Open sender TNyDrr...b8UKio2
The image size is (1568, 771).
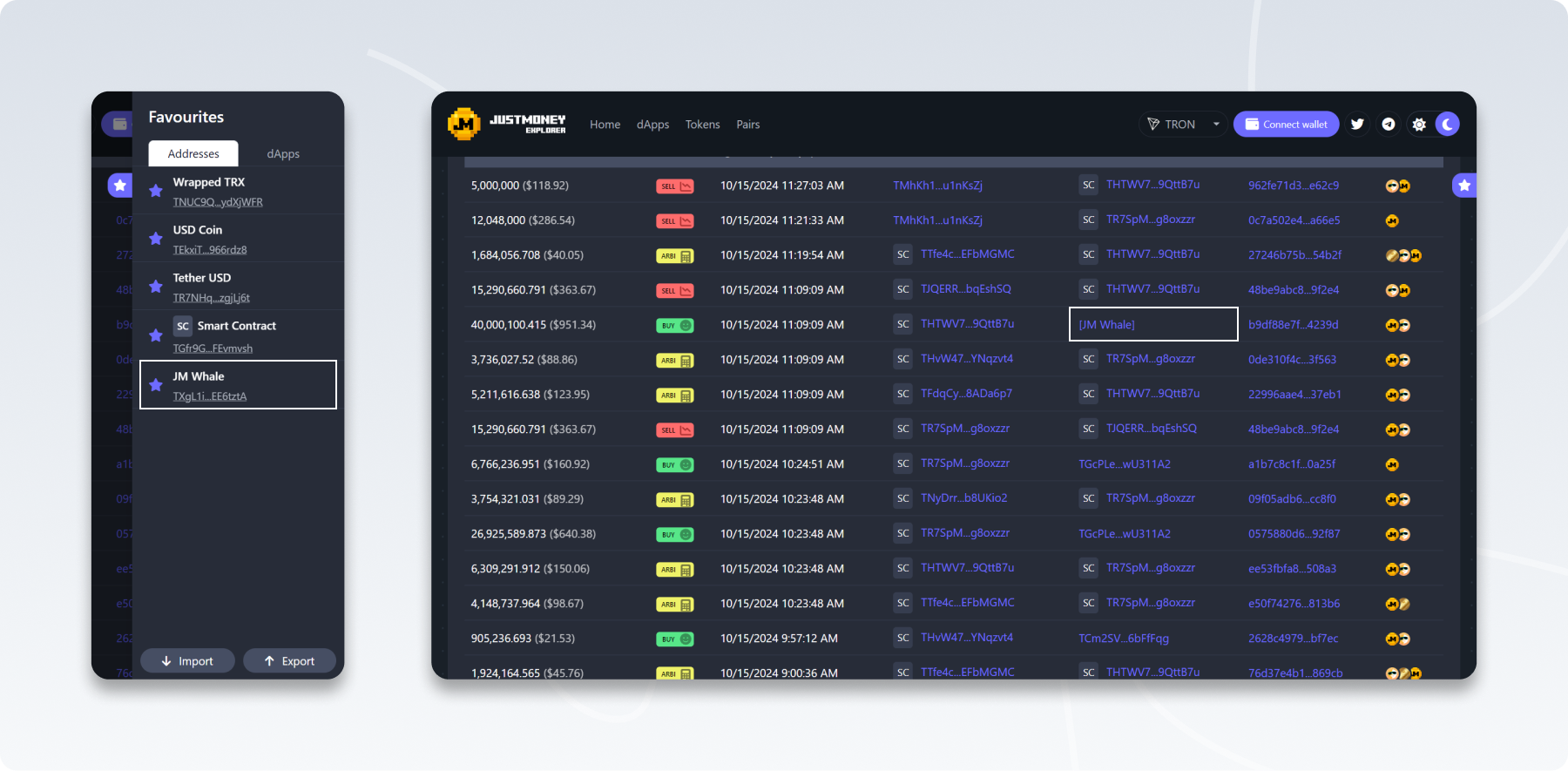pyautogui.click(x=964, y=498)
